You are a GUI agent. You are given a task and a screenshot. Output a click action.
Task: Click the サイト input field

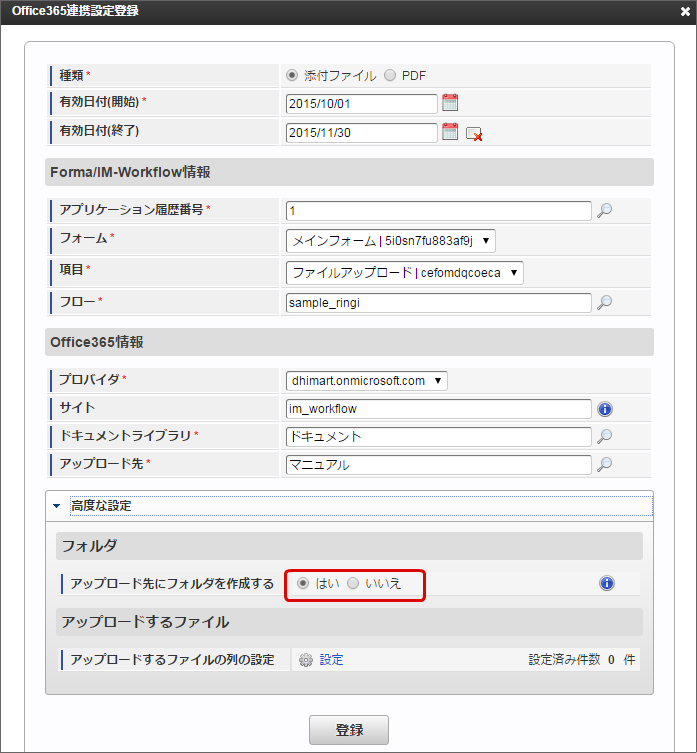[x=438, y=409]
